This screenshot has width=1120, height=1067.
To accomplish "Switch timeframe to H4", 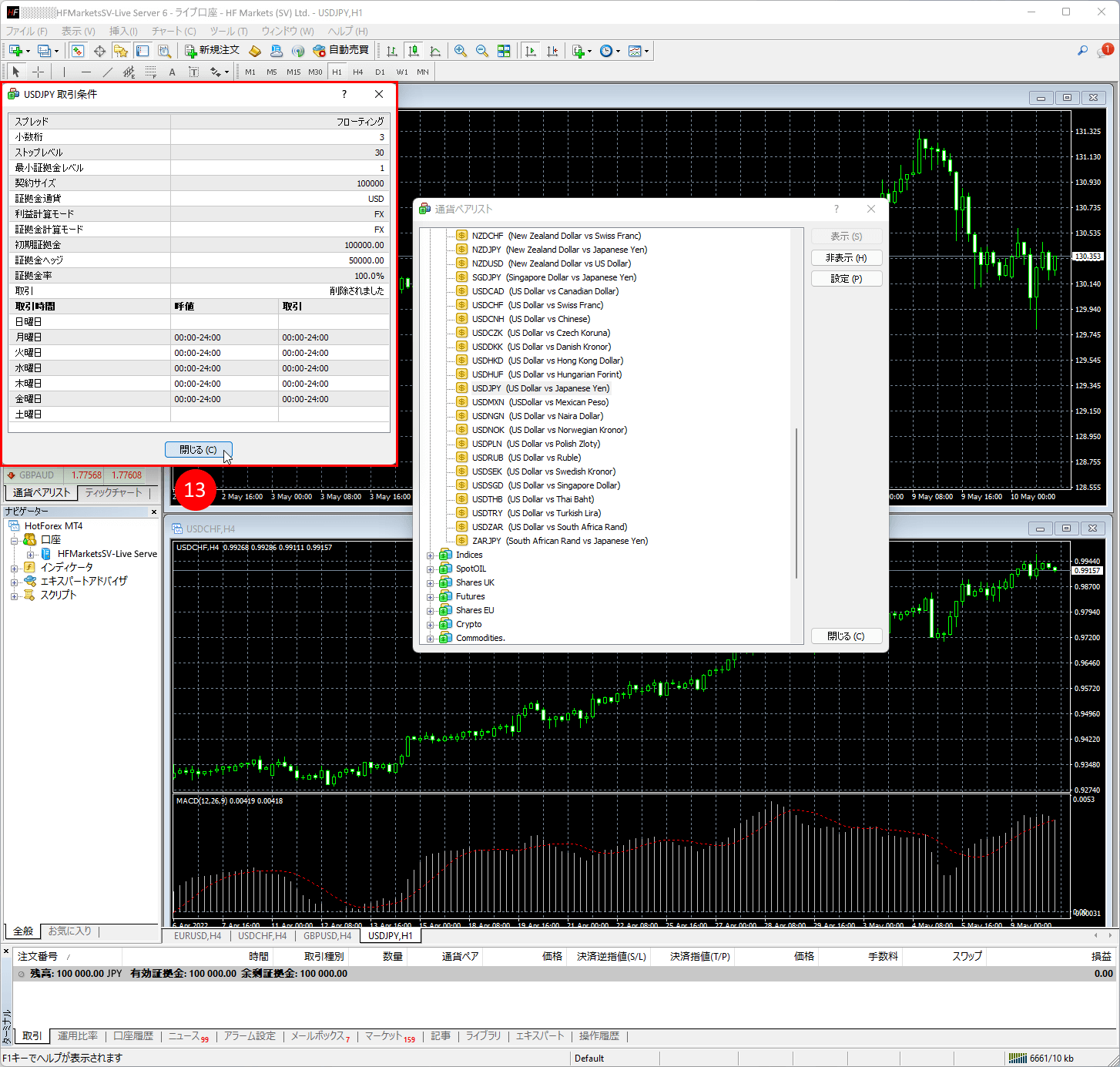I will (358, 72).
